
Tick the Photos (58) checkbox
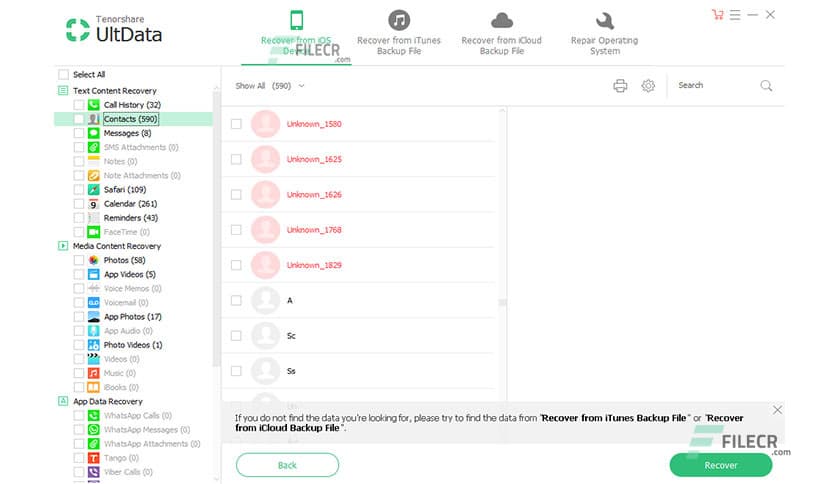coord(79,260)
